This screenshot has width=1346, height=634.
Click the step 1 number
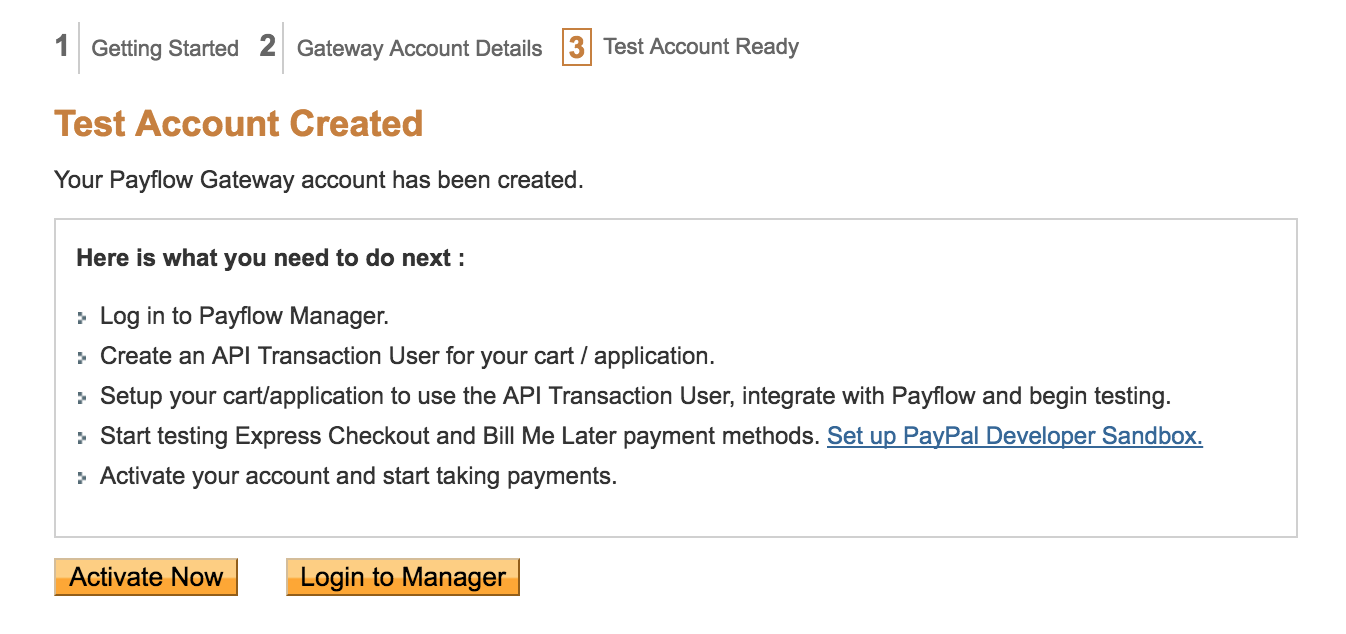tap(62, 46)
